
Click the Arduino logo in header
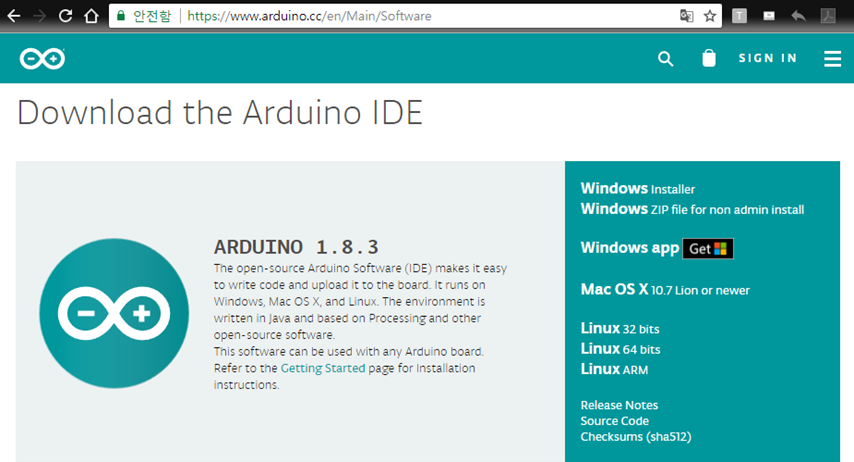point(42,58)
